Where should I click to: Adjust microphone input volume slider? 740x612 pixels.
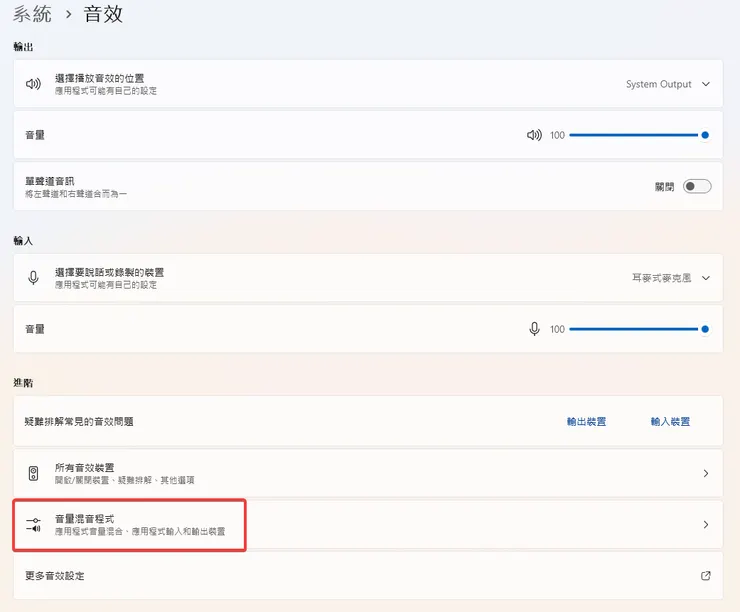[x=639, y=329]
